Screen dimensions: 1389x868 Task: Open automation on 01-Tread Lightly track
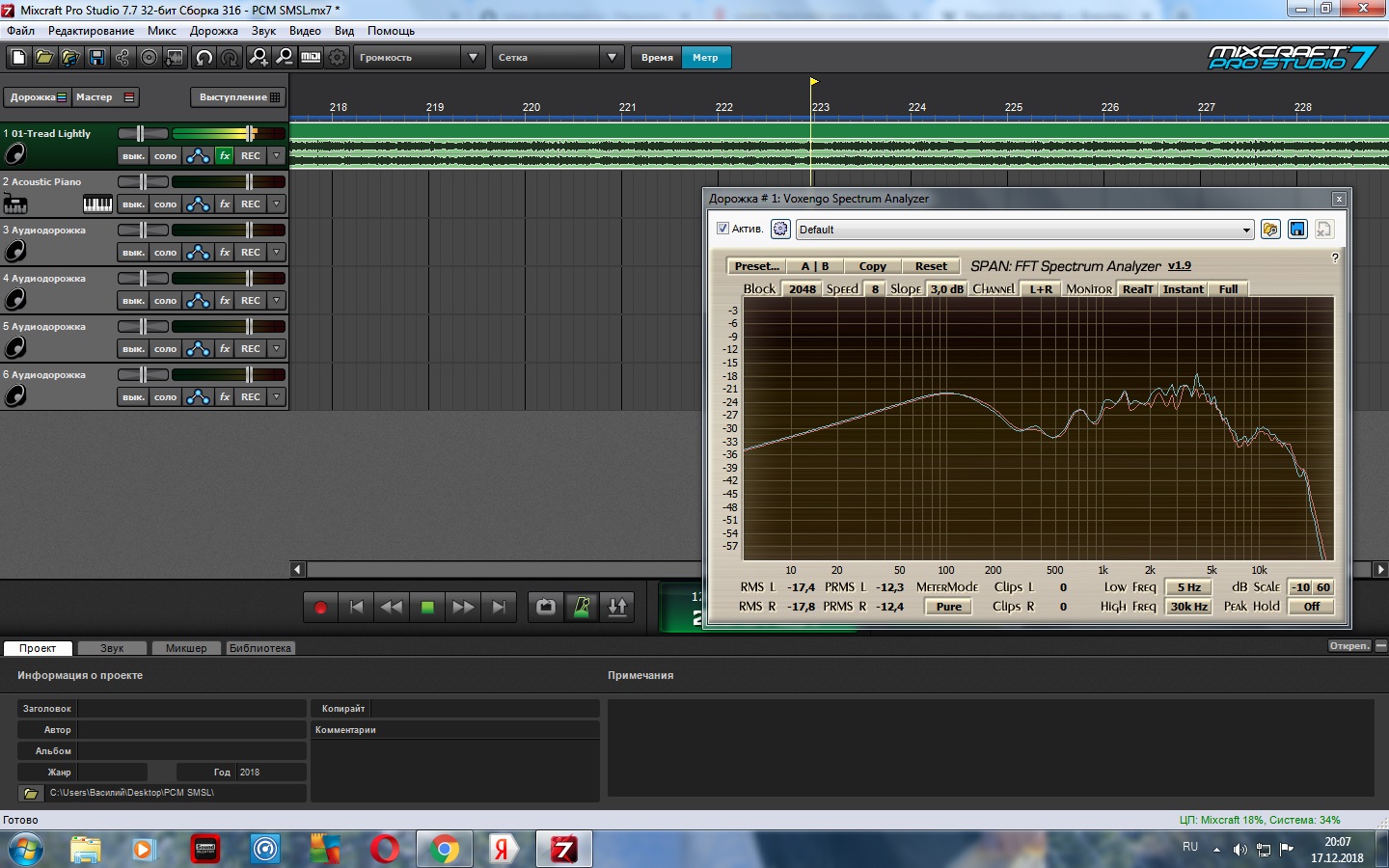tap(198, 156)
